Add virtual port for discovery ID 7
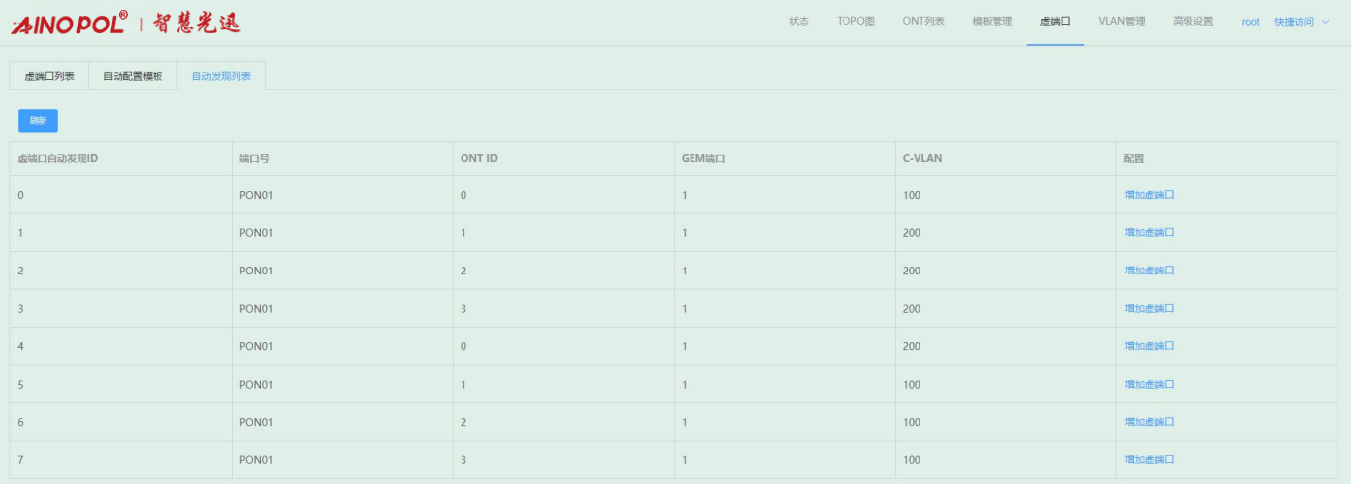This screenshot has width=1353, height=484. click(1148, 460)
